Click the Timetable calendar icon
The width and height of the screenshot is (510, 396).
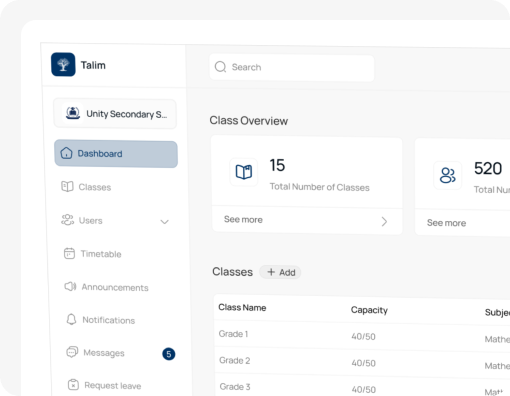(69, 253)
